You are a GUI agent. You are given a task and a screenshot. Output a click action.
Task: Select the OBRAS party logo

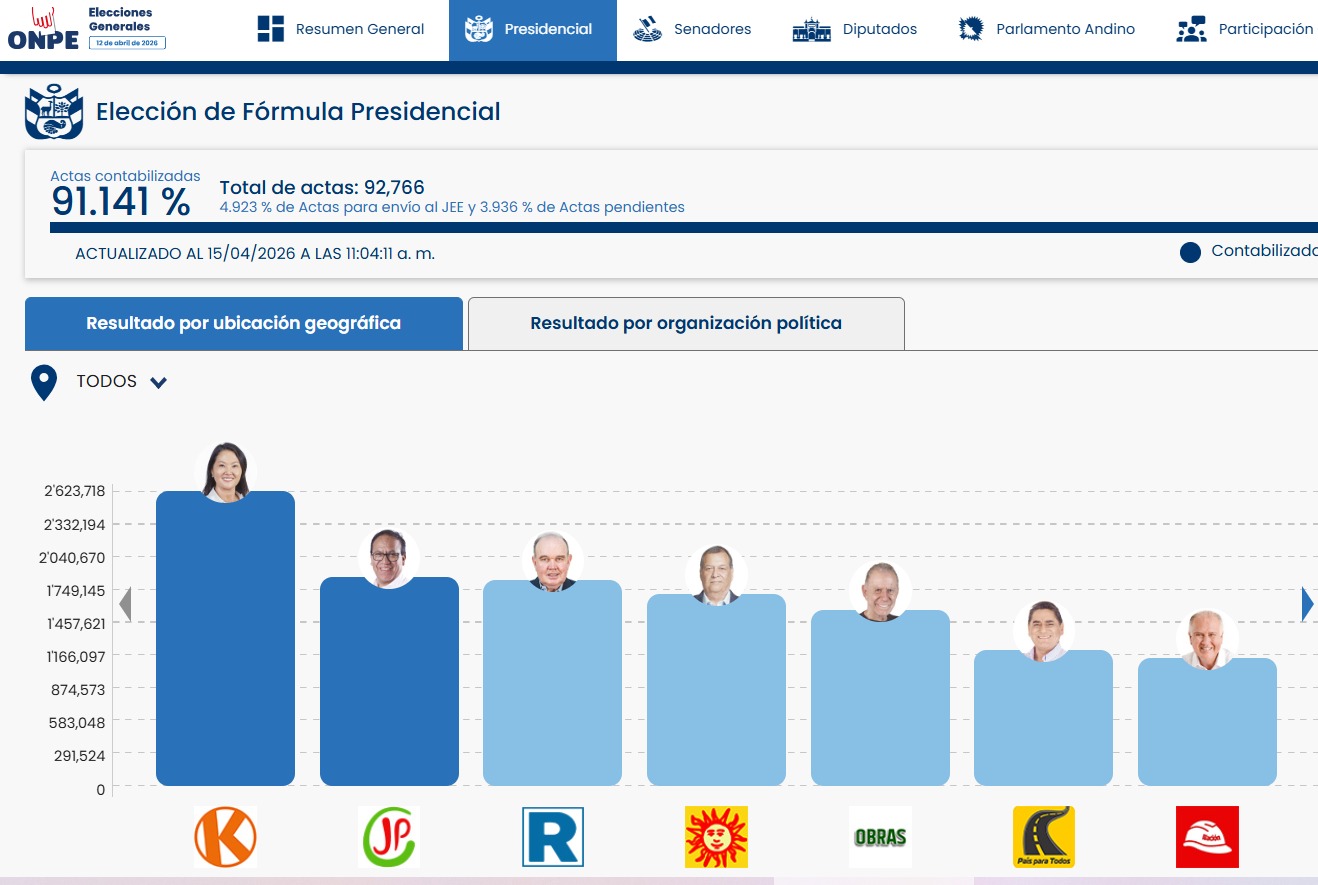tap(880, 836)
